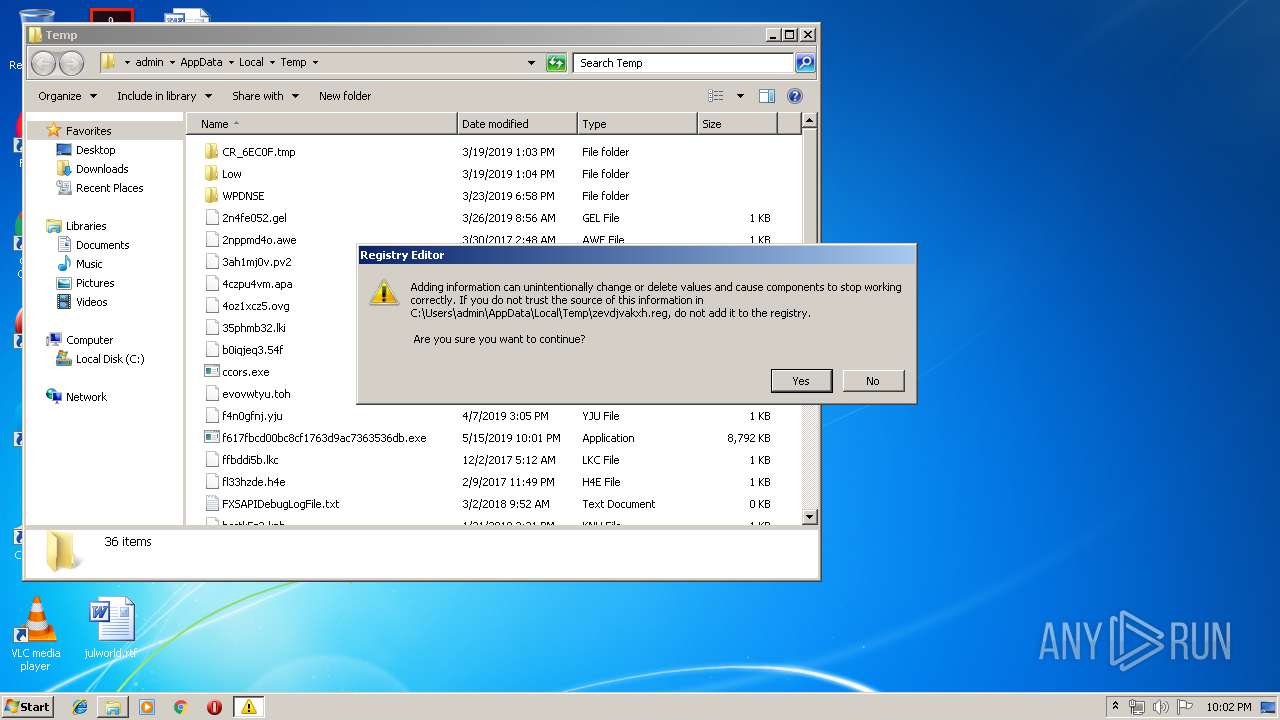Image resolution: width=1280 pixels, height=720 pixels.
Task: Switch to the Registry Editor warning taskbar item
Action: [x=248, y=707]
